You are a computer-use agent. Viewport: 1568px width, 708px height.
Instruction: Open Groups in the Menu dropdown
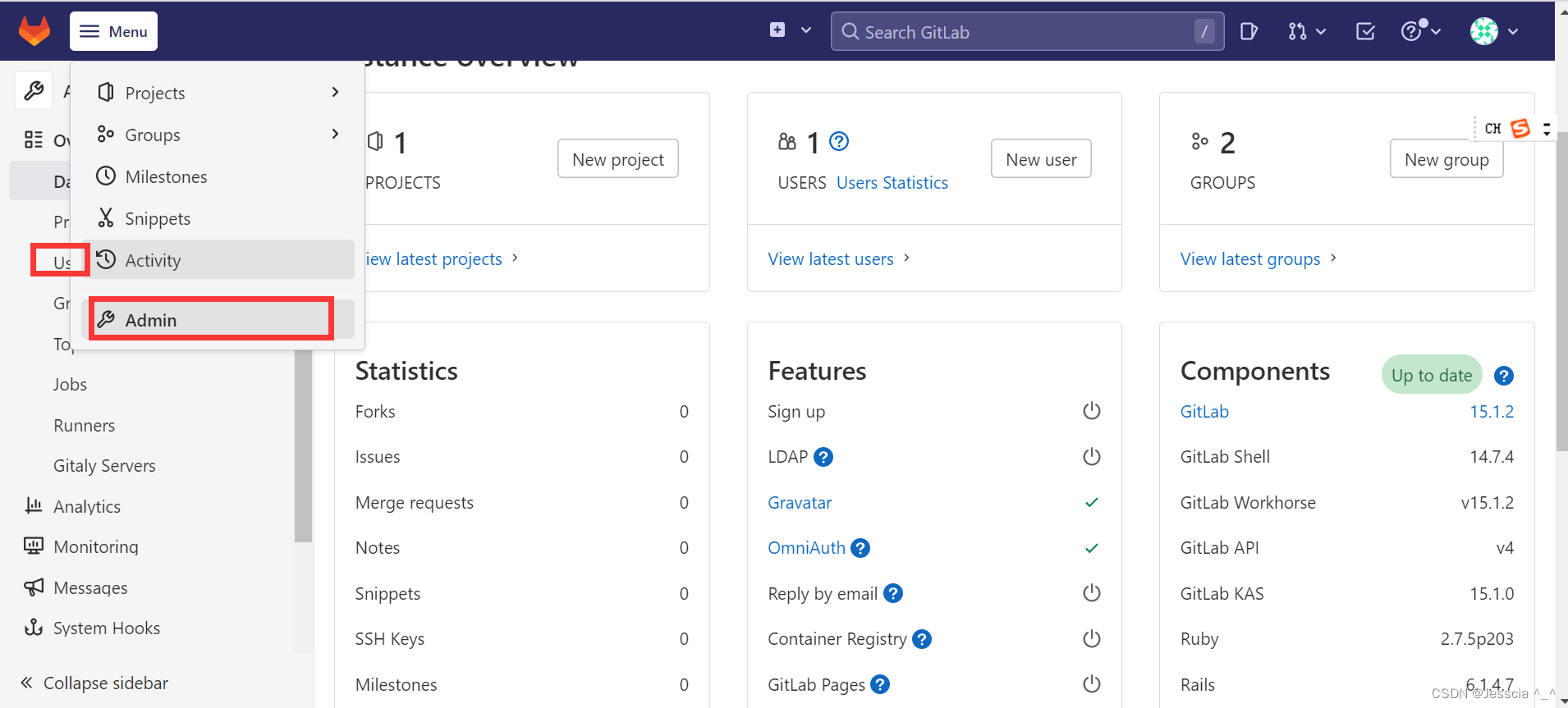(218, 135)
